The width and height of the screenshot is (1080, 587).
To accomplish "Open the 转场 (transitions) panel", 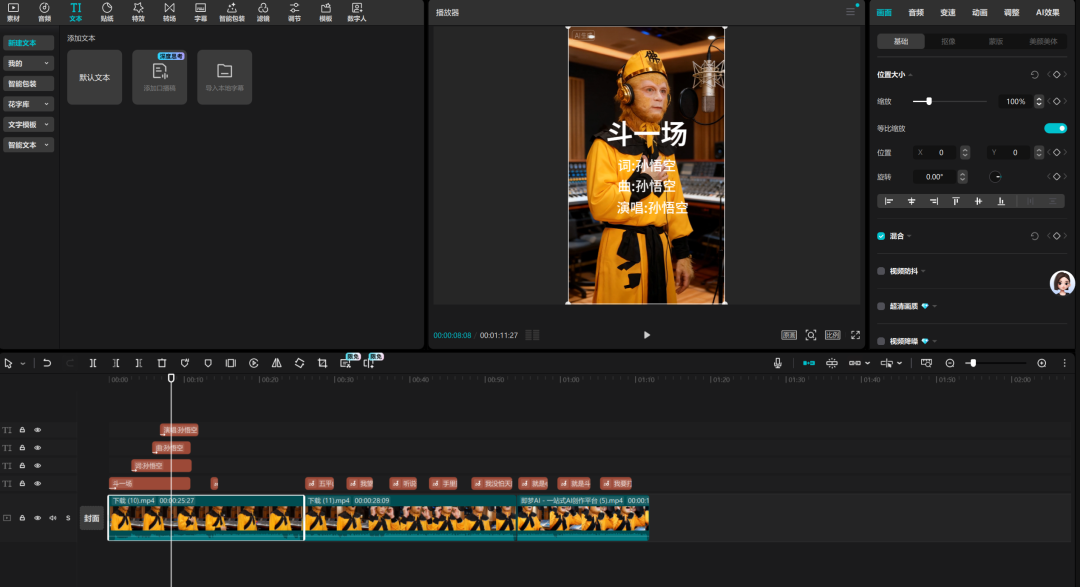I will point(169,11).
